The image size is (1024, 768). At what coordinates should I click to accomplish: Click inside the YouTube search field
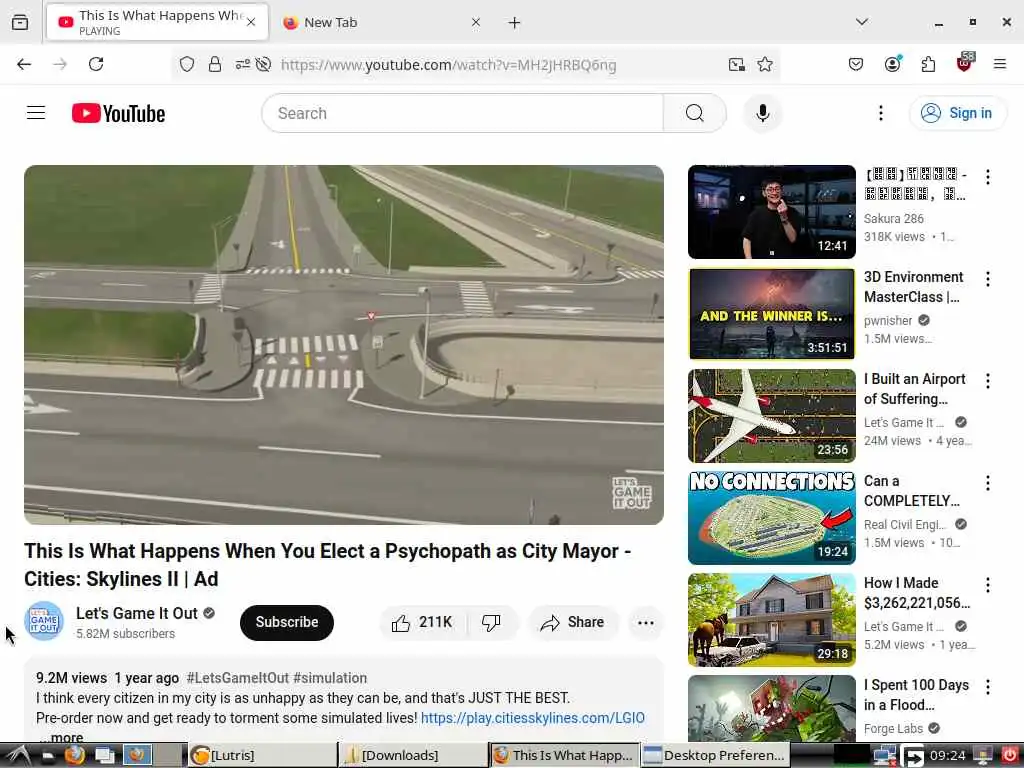pyautogui.click(x=462, y=113)
